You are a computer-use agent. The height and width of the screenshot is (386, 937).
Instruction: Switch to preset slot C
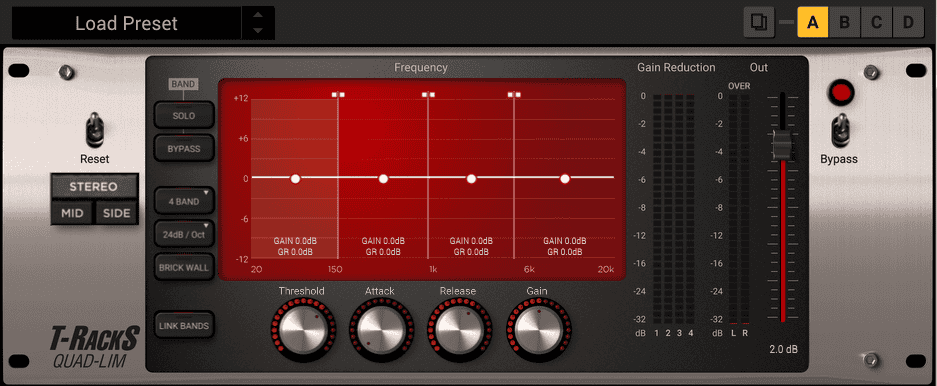pyautogui.click(x=876, y=23)
